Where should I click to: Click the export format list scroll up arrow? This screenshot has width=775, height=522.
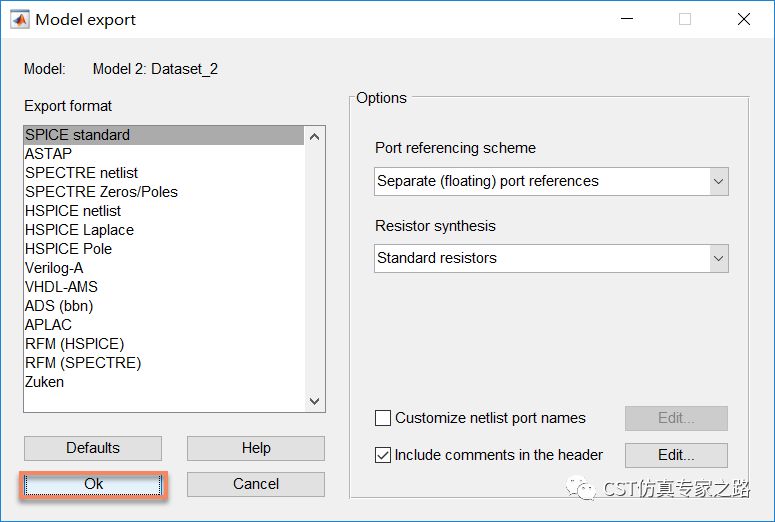click(314, 136)
